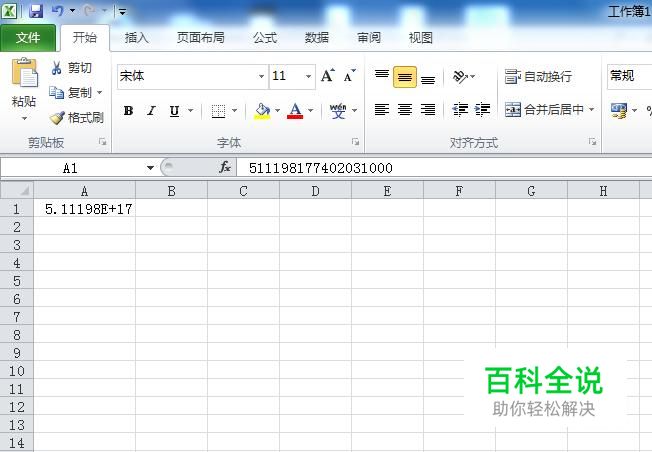
Task: Toggle Align Text Left
Action: coord(382,110)
